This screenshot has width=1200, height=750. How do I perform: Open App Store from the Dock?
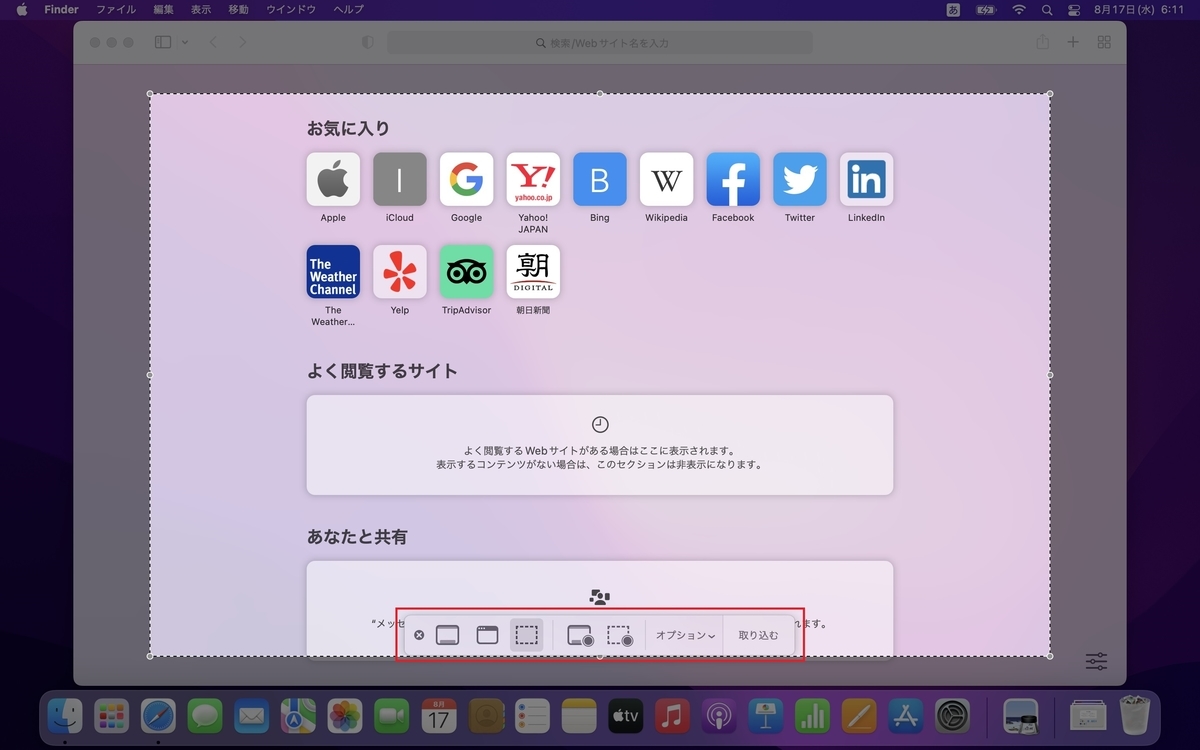tap(906, 716)
